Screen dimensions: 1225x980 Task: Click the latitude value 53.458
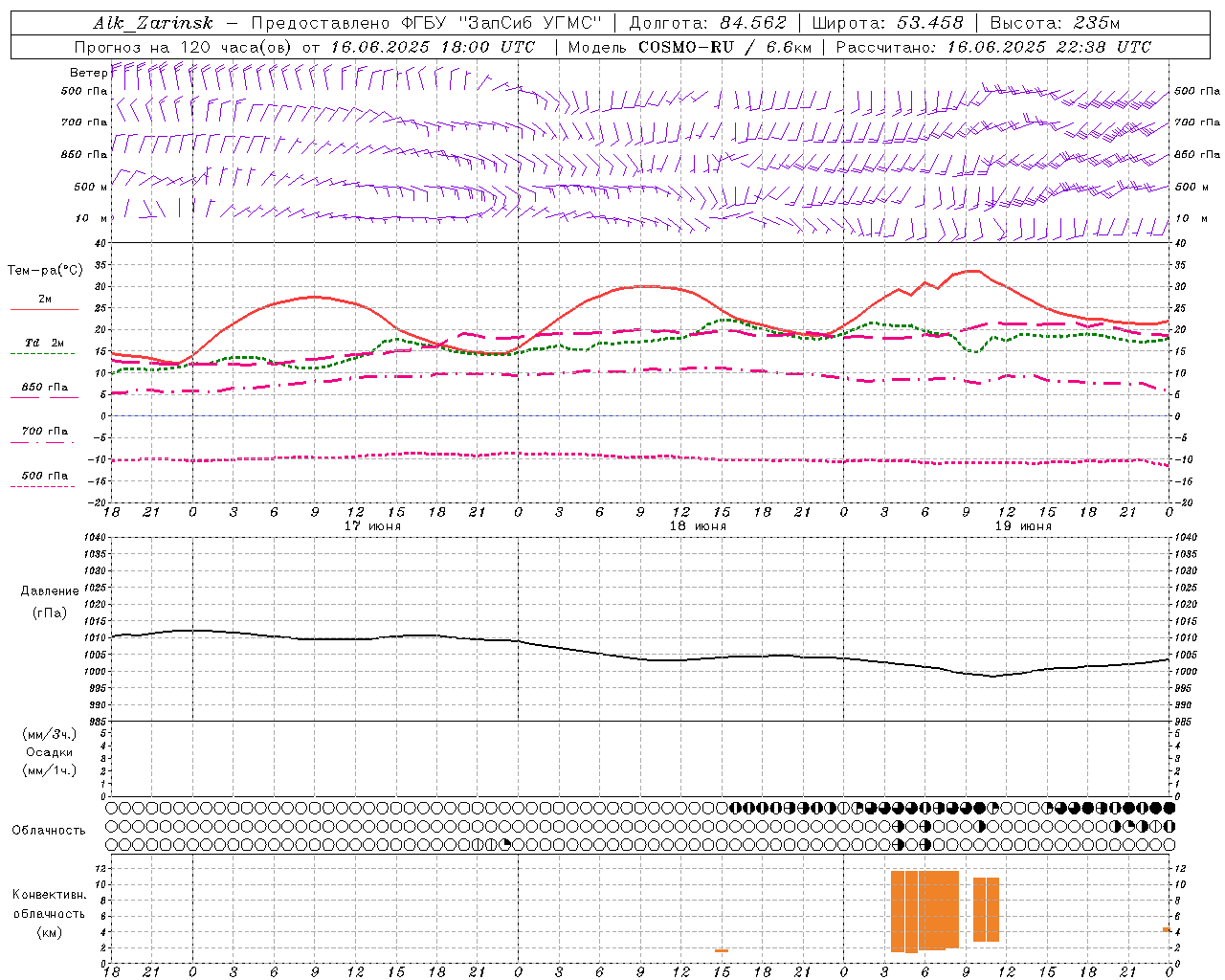[x=930, y=24]
